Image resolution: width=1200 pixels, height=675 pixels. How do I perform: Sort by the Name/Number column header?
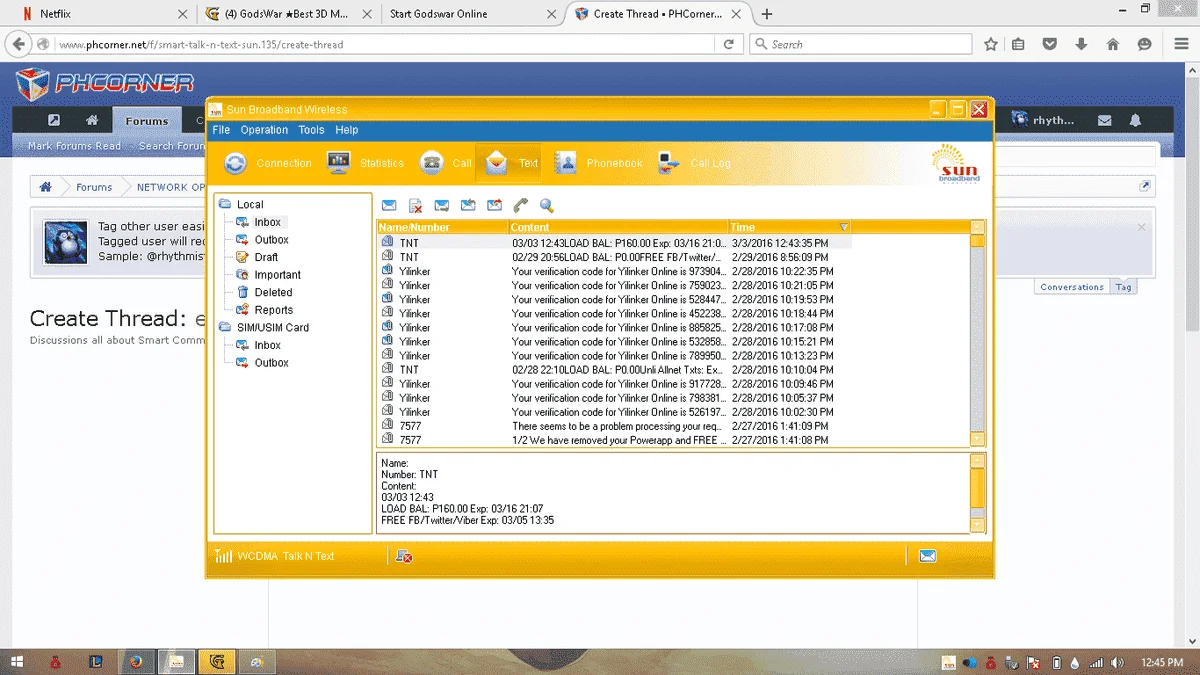pos(443,227)
